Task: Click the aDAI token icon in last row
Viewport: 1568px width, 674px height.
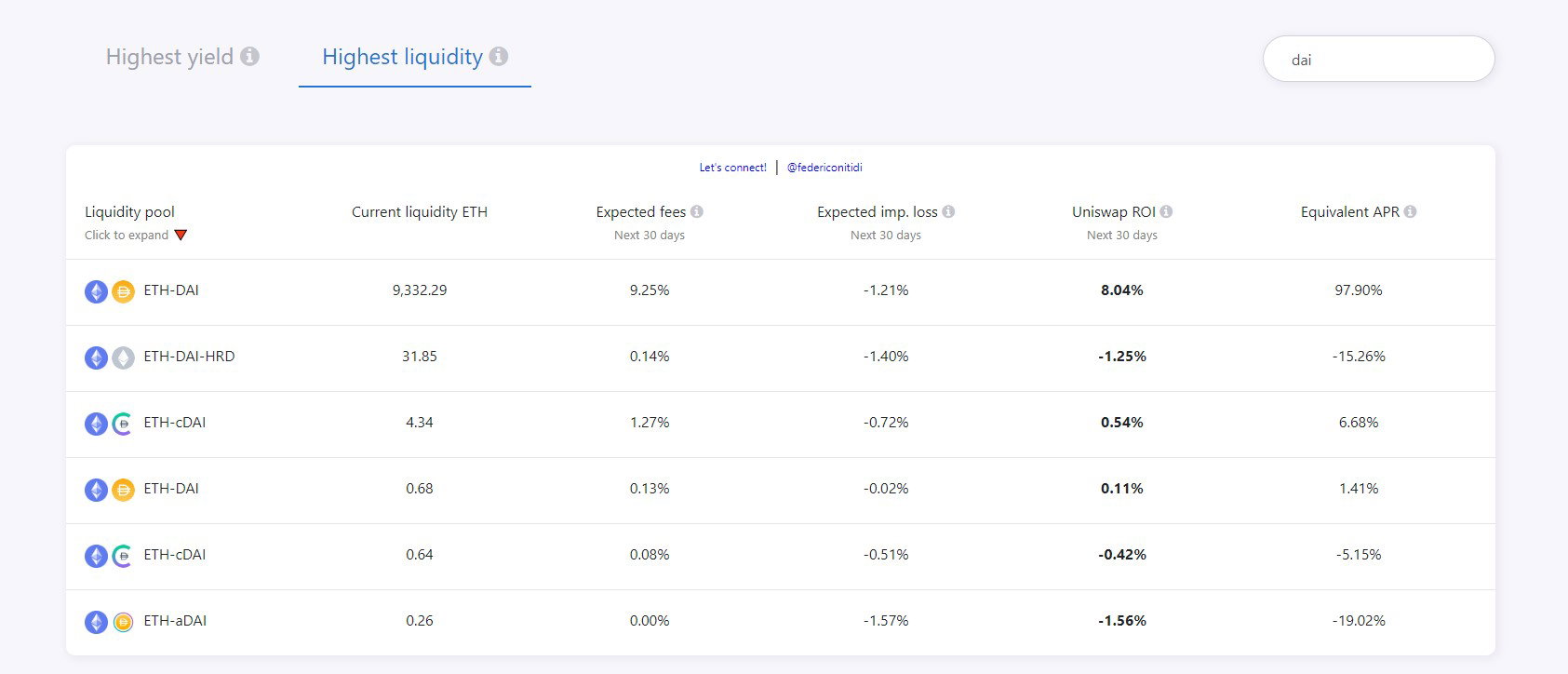Action: point(123,622)
